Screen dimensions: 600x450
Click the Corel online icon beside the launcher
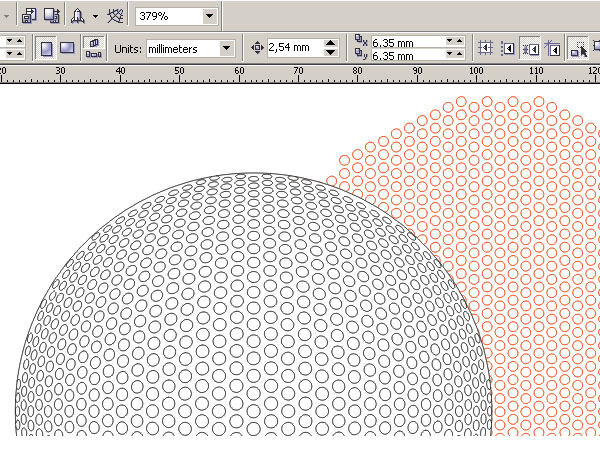click(115, 16)
